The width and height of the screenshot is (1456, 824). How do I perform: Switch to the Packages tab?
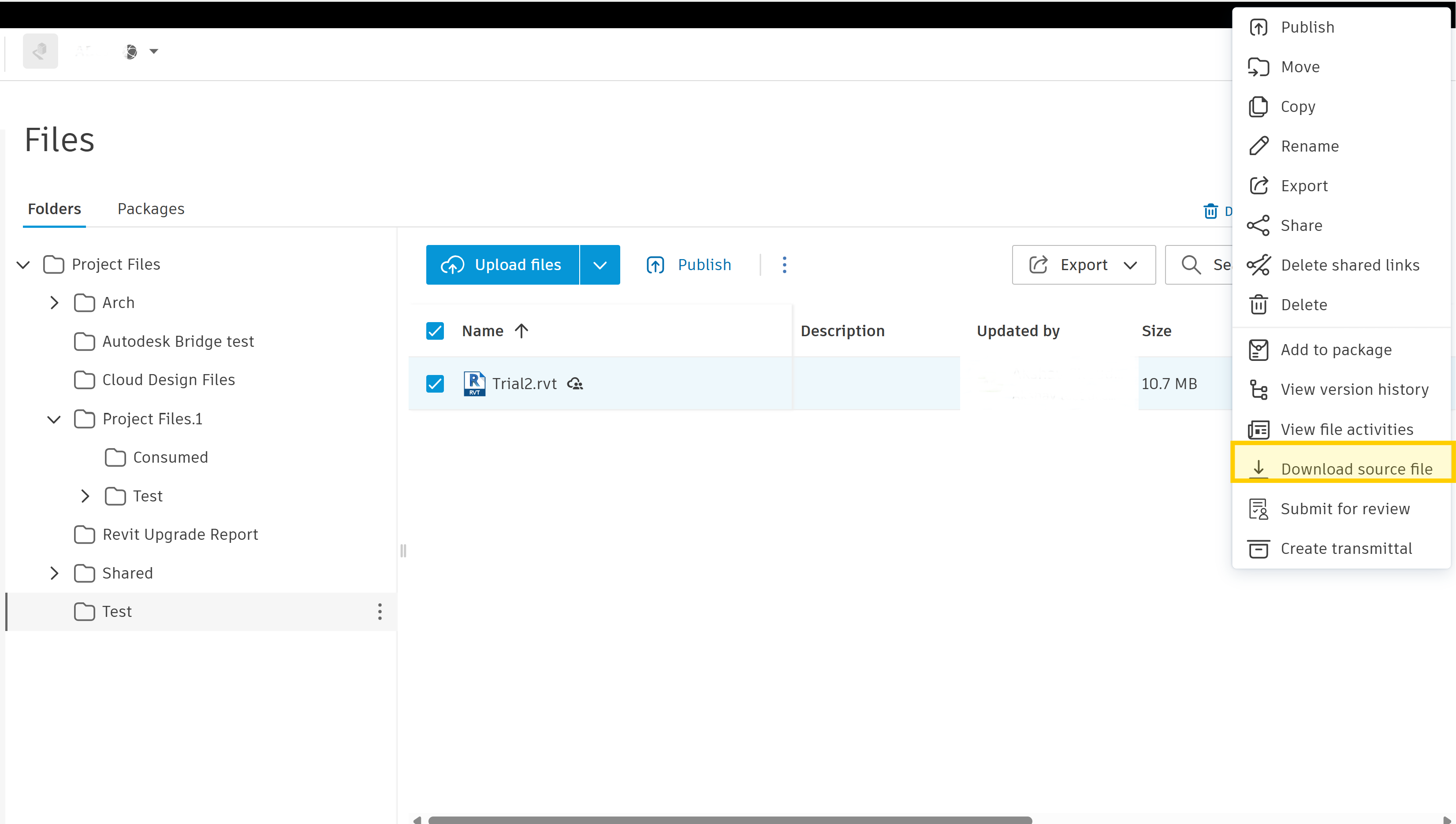pyautogui.click(x=151, y=209)
